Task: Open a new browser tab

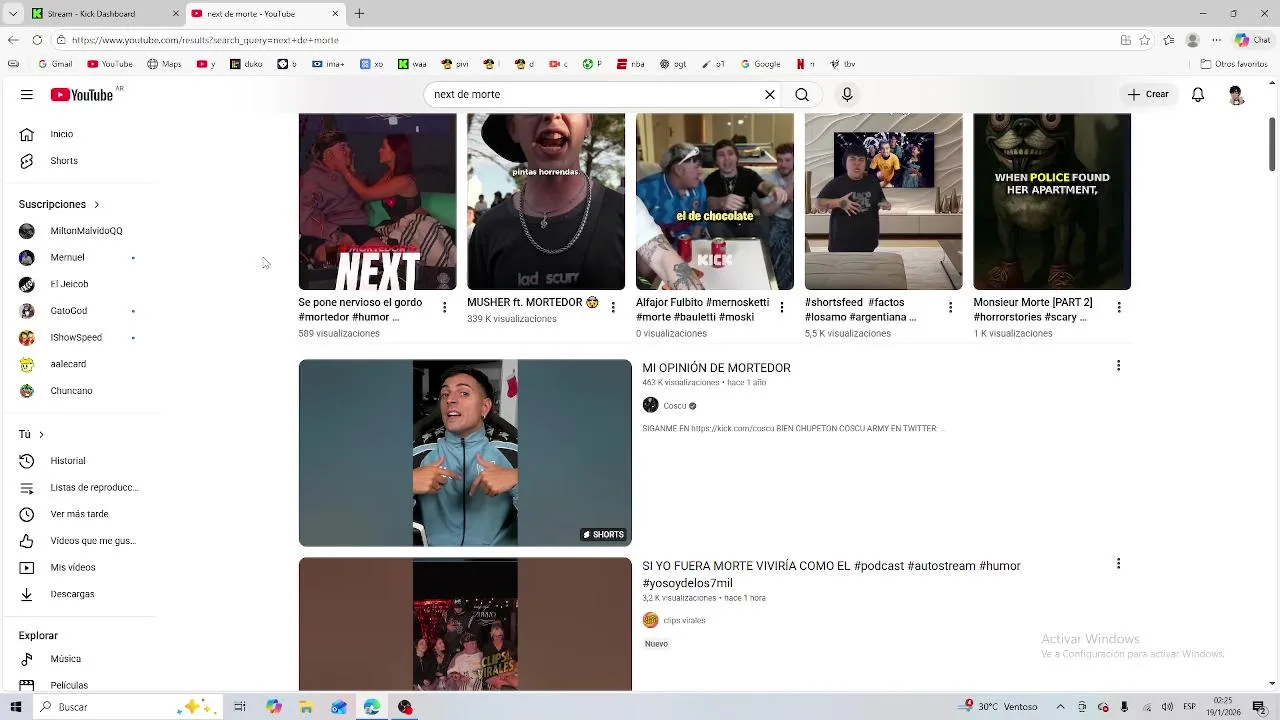Action: click(x=359, y=14)
